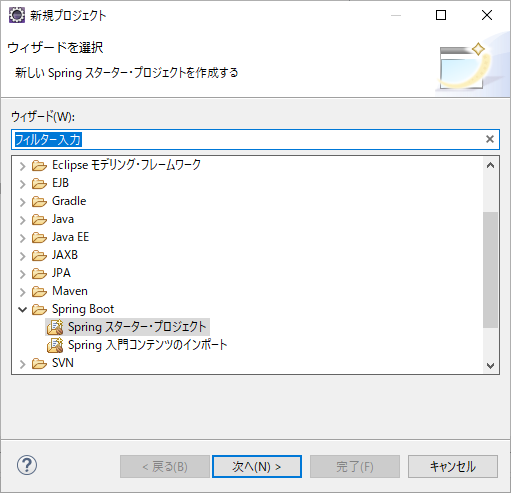This screenshot has width=511, height=493.
Task: Select the Java EE label
Action: tap(70, 237)
